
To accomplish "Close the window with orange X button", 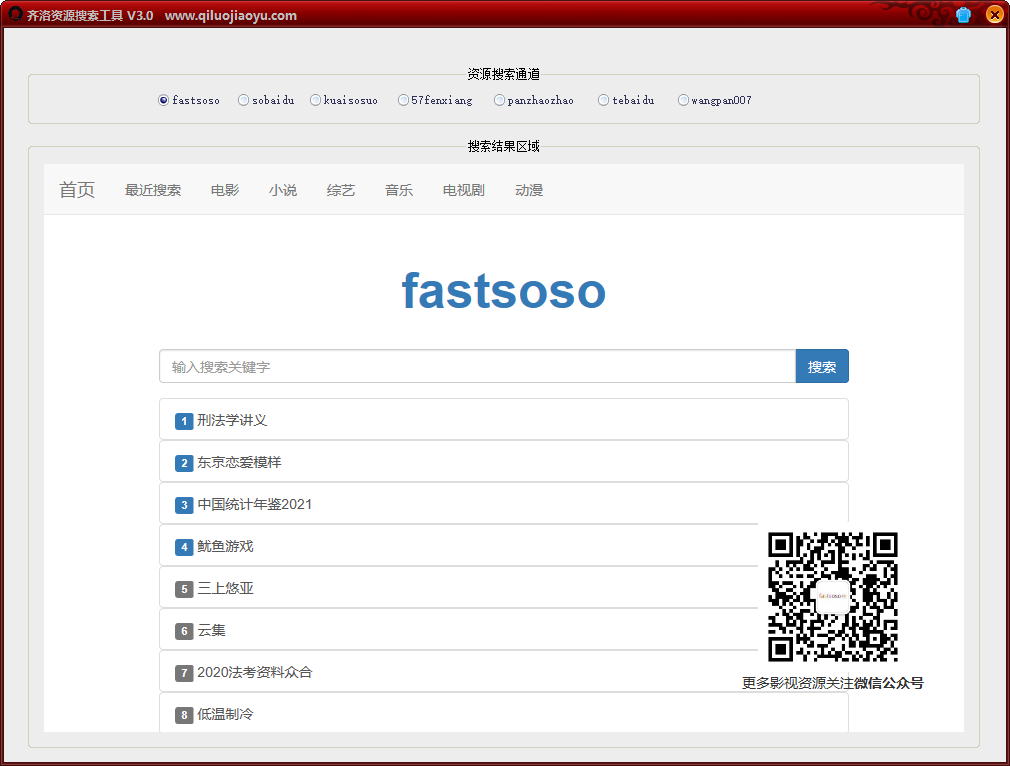I will pyautogui.click(x=994, y=14).
